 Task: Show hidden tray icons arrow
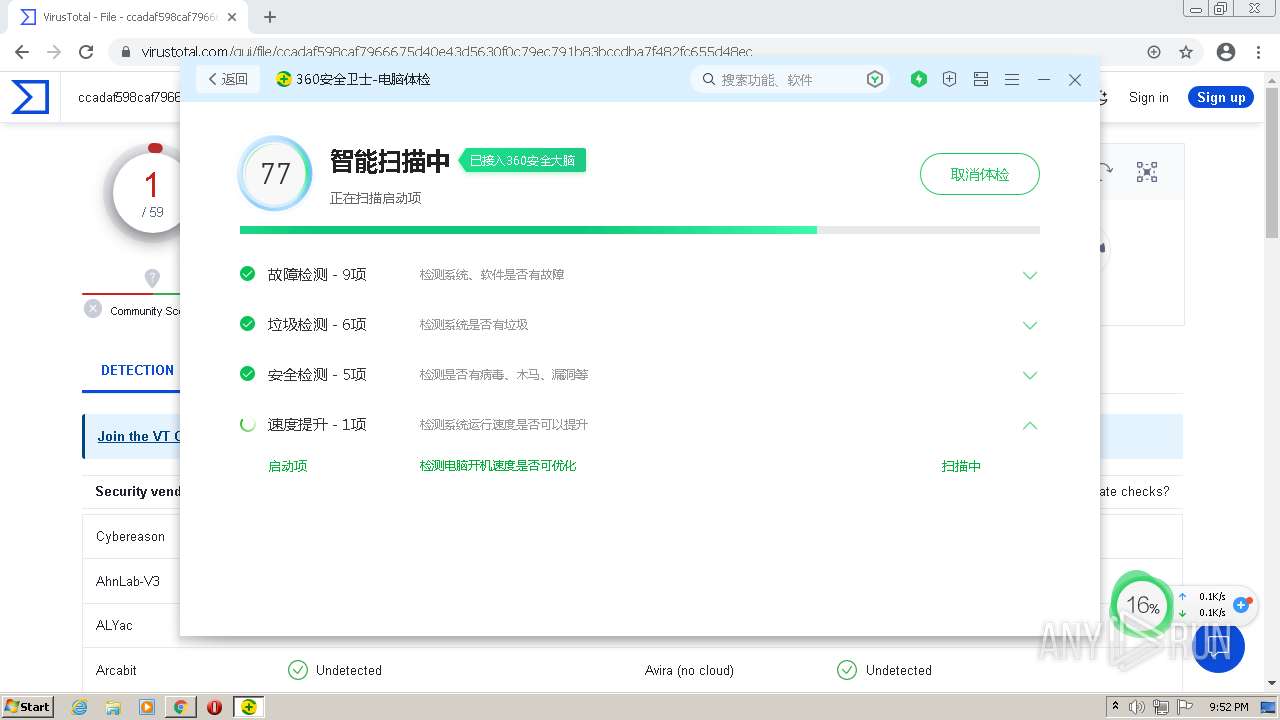[1115, 707]
